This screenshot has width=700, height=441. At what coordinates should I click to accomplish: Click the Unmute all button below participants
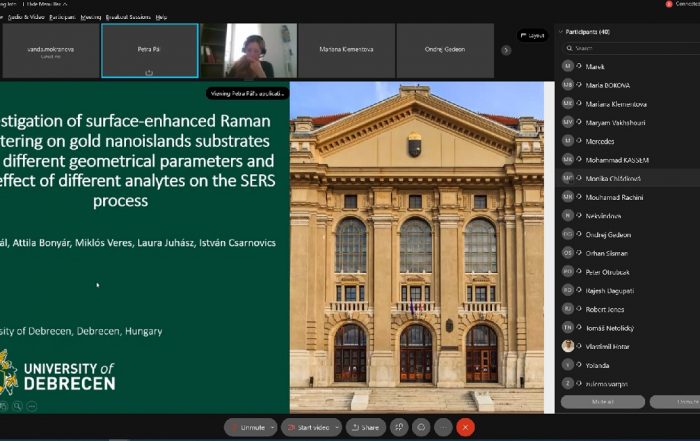coord(675,402)
